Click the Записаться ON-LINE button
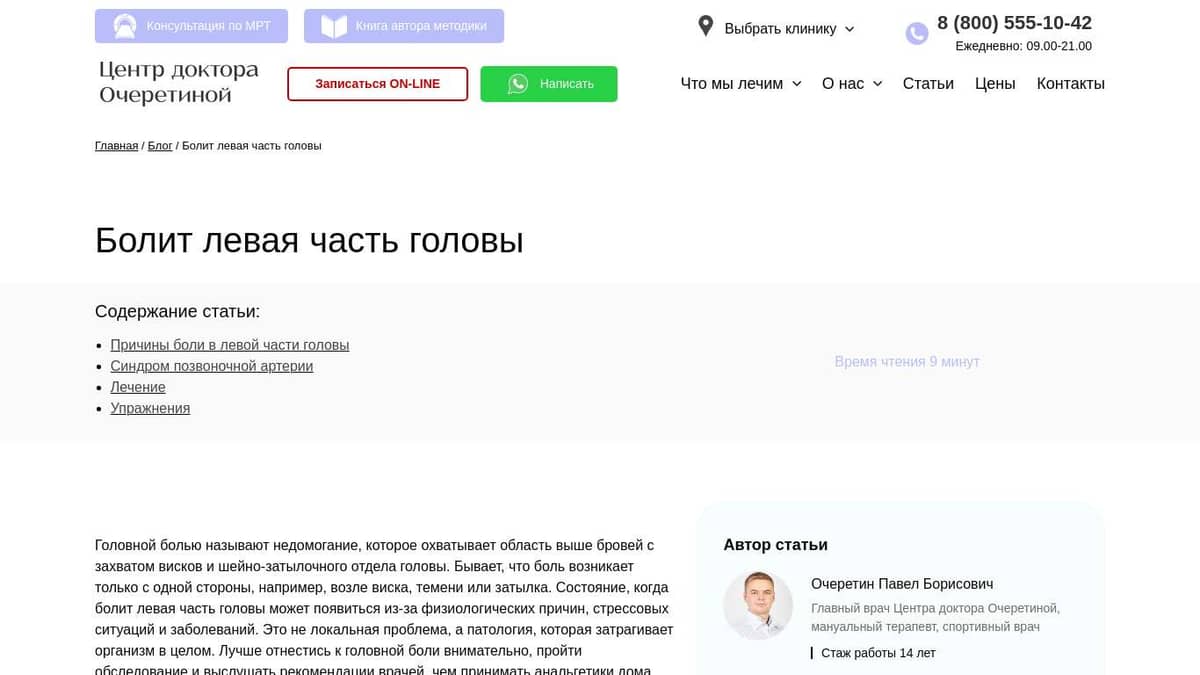This screenshot has width=1200, height=675. tap(377, 84)
